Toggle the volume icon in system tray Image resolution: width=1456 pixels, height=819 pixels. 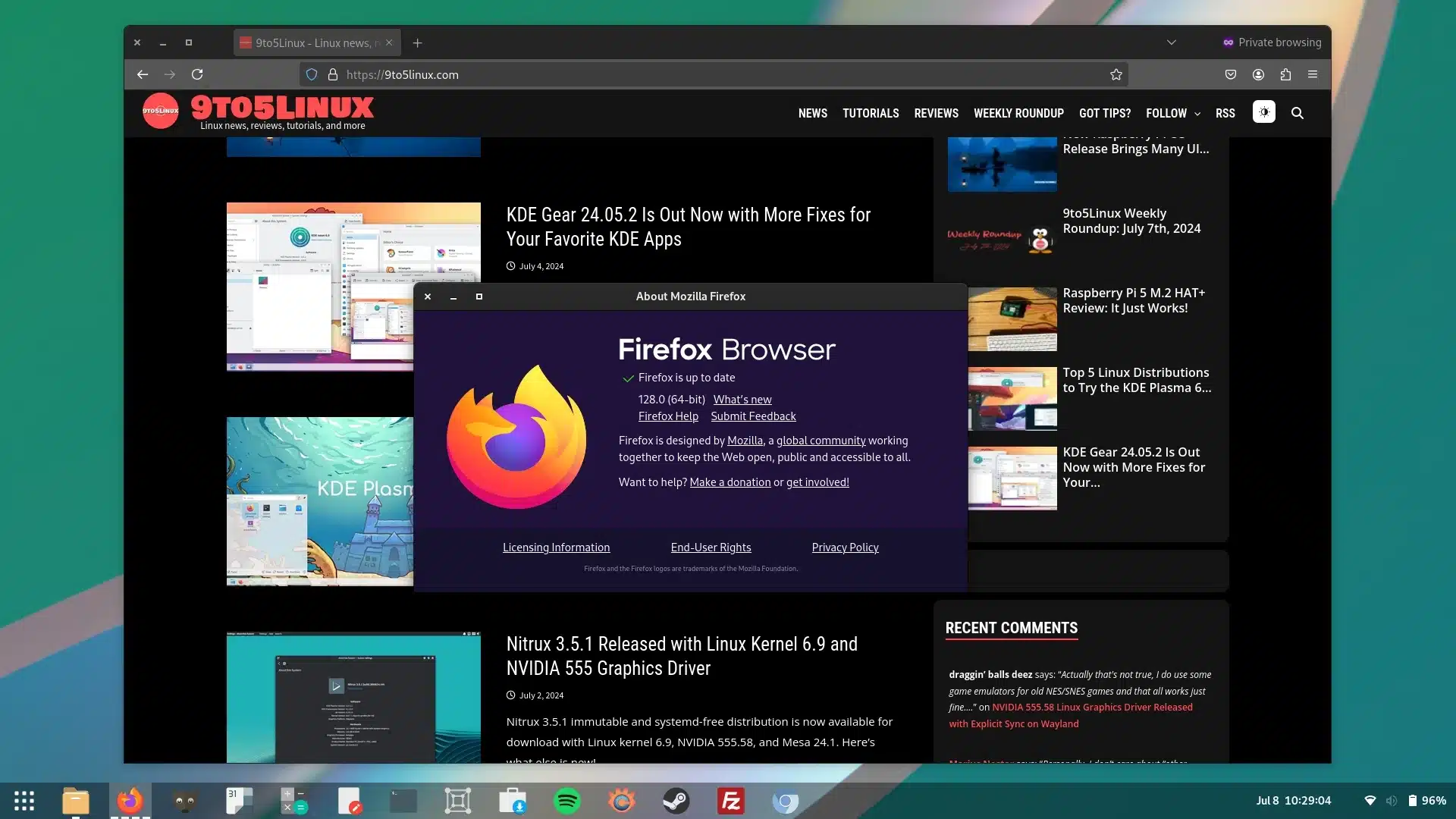click(1391, 801)
